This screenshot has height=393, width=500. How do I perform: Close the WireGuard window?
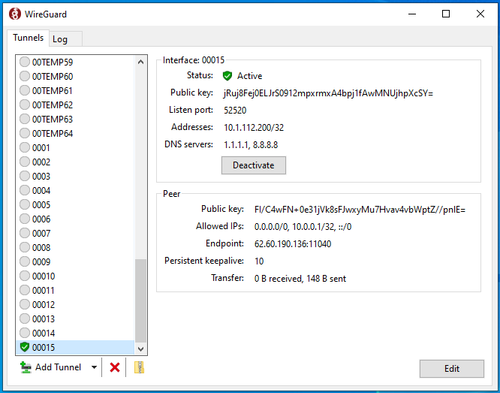(480, 14)
